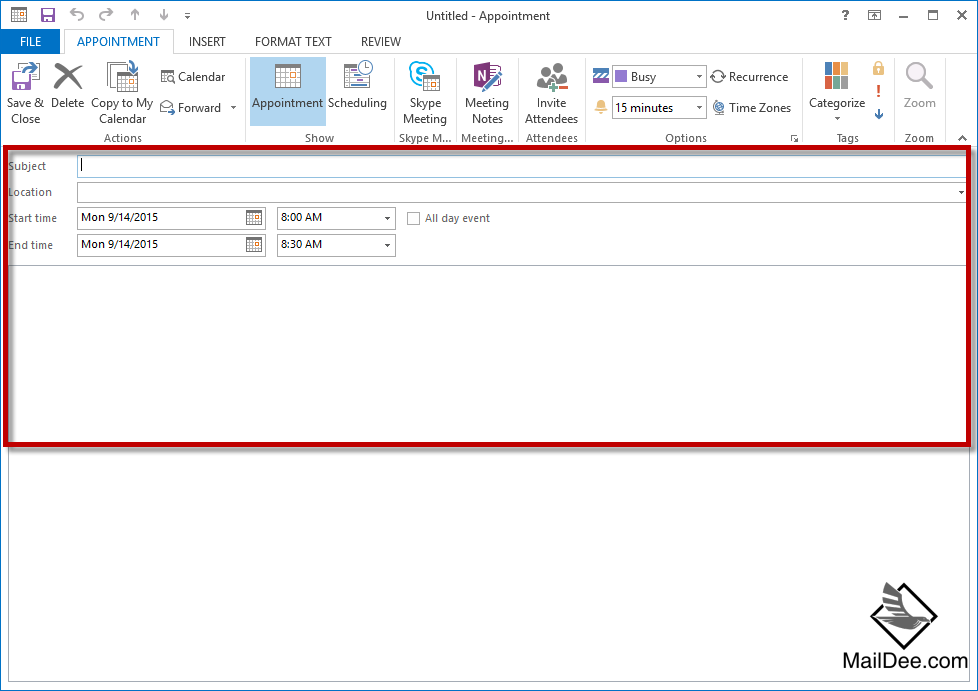Click End time date field
This screenshot has width=978, height=691.
161,244
